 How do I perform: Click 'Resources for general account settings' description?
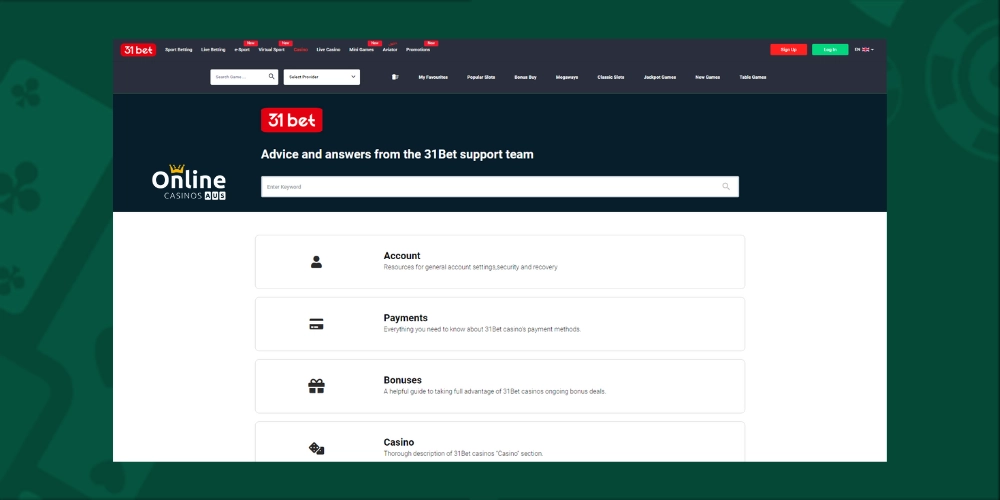pyautogui.click(x=471, y=267)
